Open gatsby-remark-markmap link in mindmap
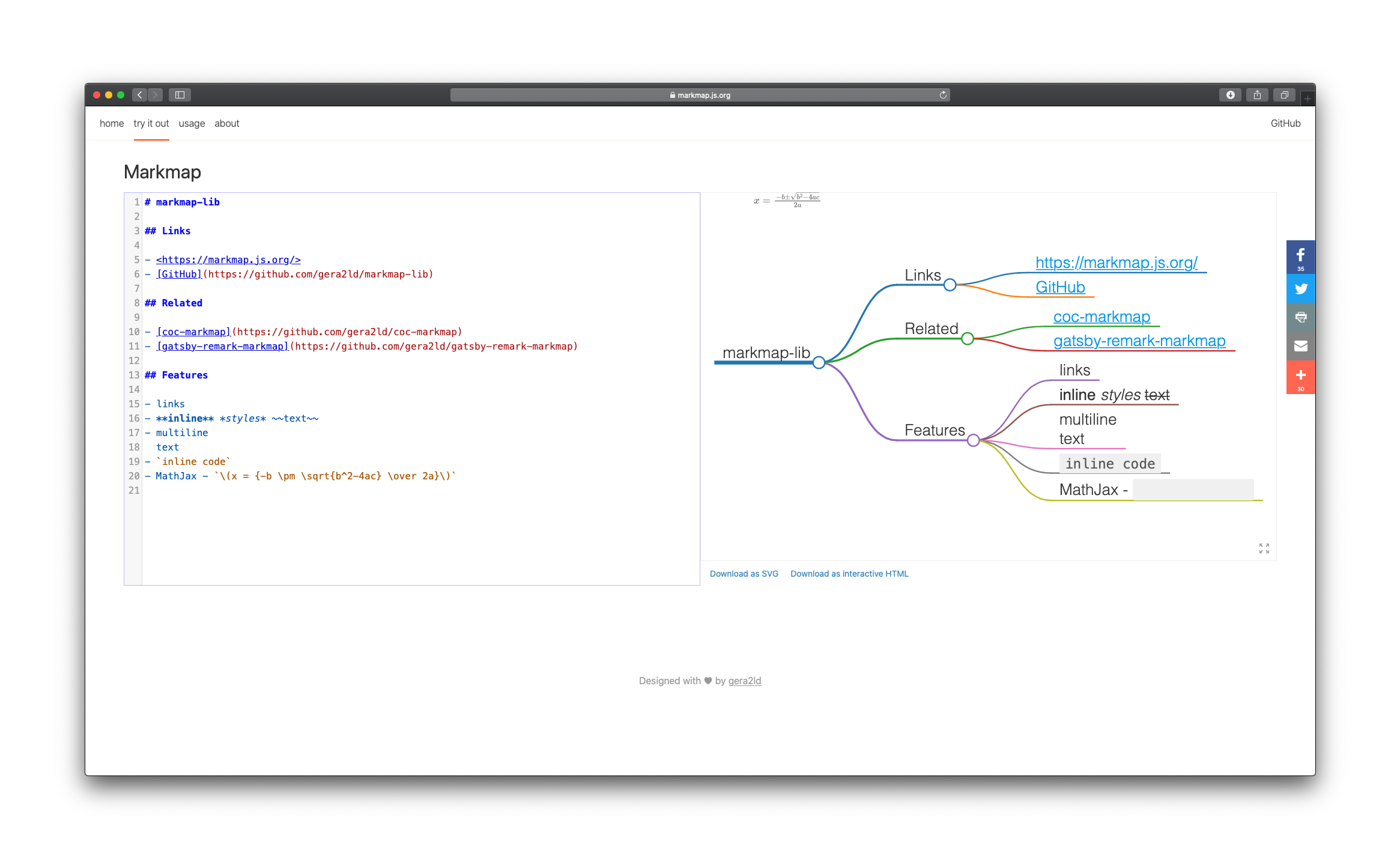1400x862 pixels. click(x=1139, y=341)
